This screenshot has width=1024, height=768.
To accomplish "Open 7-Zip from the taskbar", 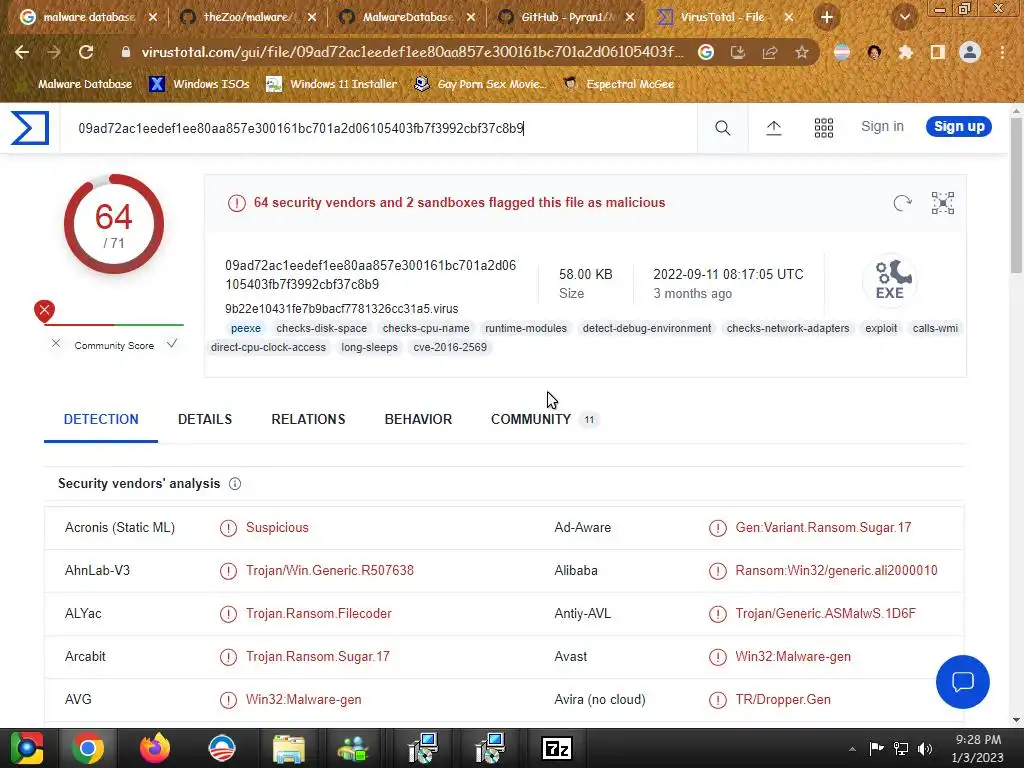I will click(x=557, y=748).
